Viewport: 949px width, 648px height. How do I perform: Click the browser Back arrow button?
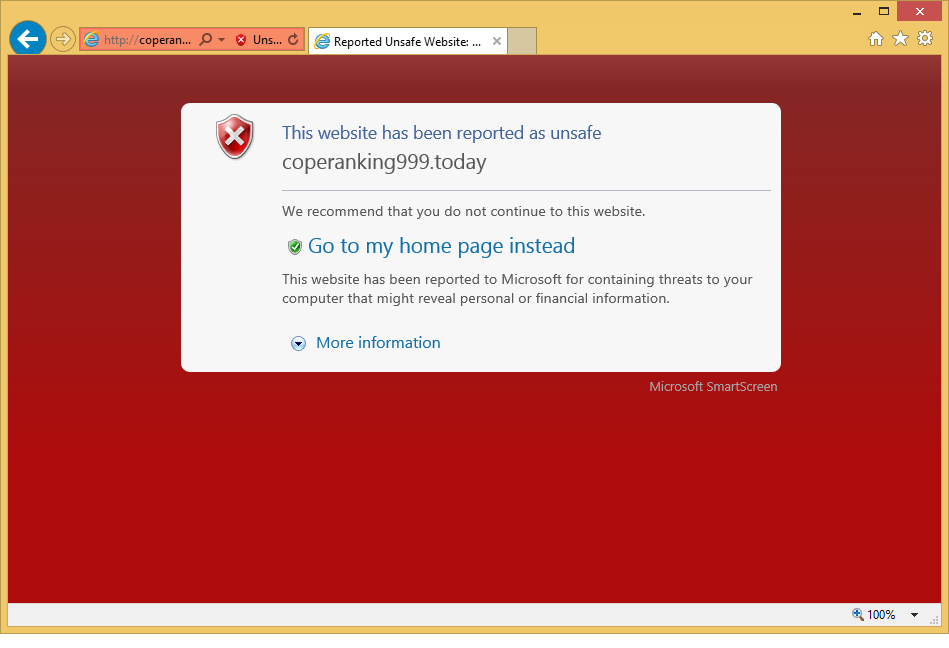click(x=27, y=39)
